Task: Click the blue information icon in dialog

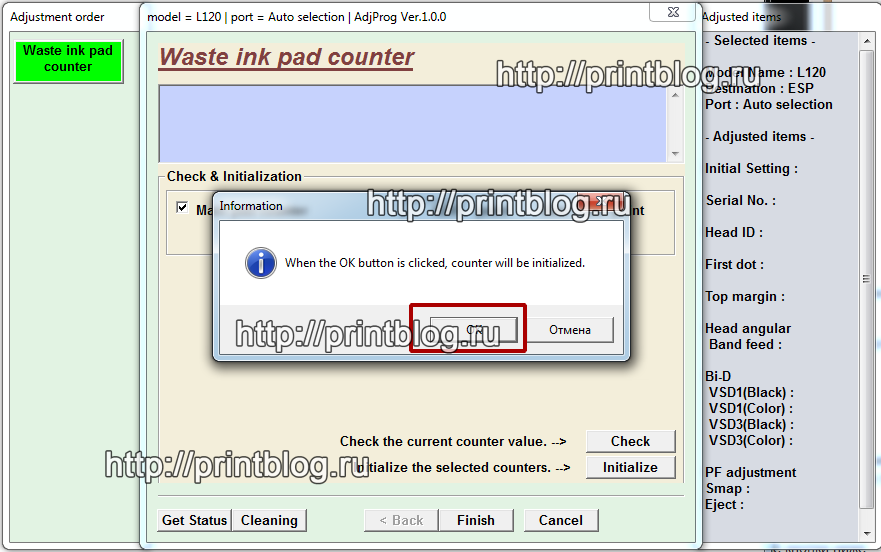Action: click(x=261, y=263)
